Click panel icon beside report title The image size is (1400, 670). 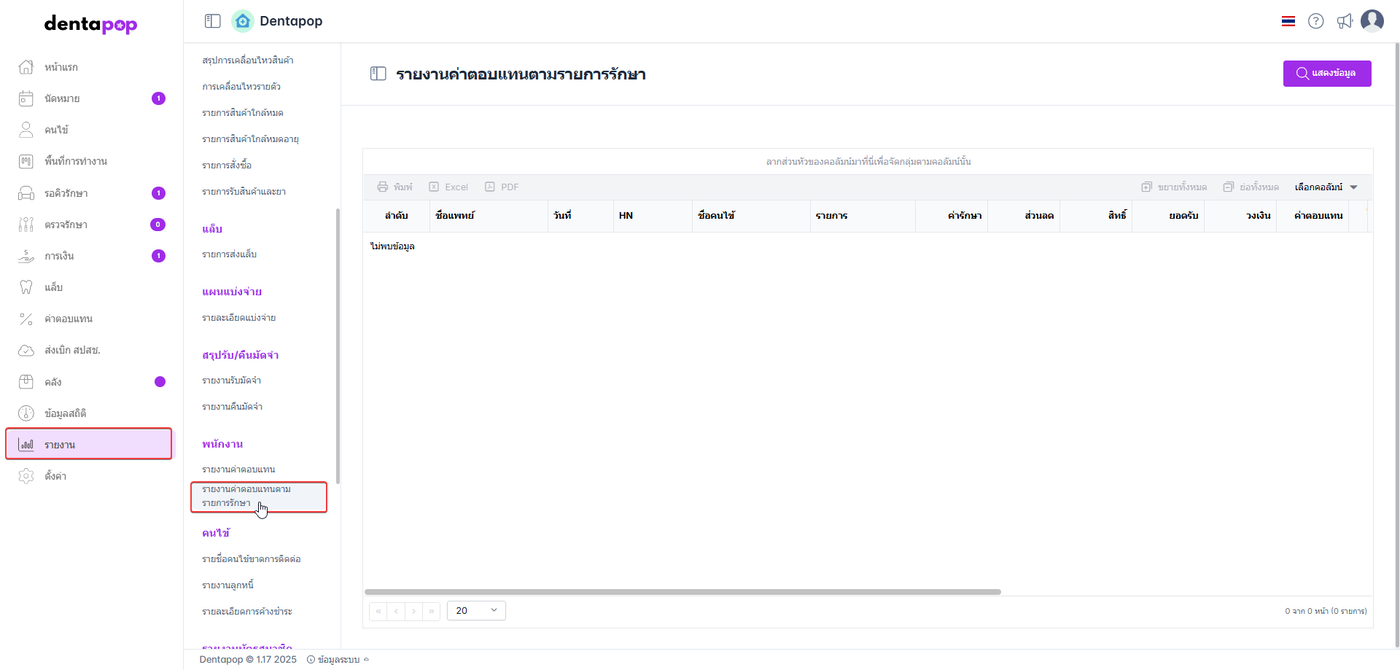click(378, 74)
